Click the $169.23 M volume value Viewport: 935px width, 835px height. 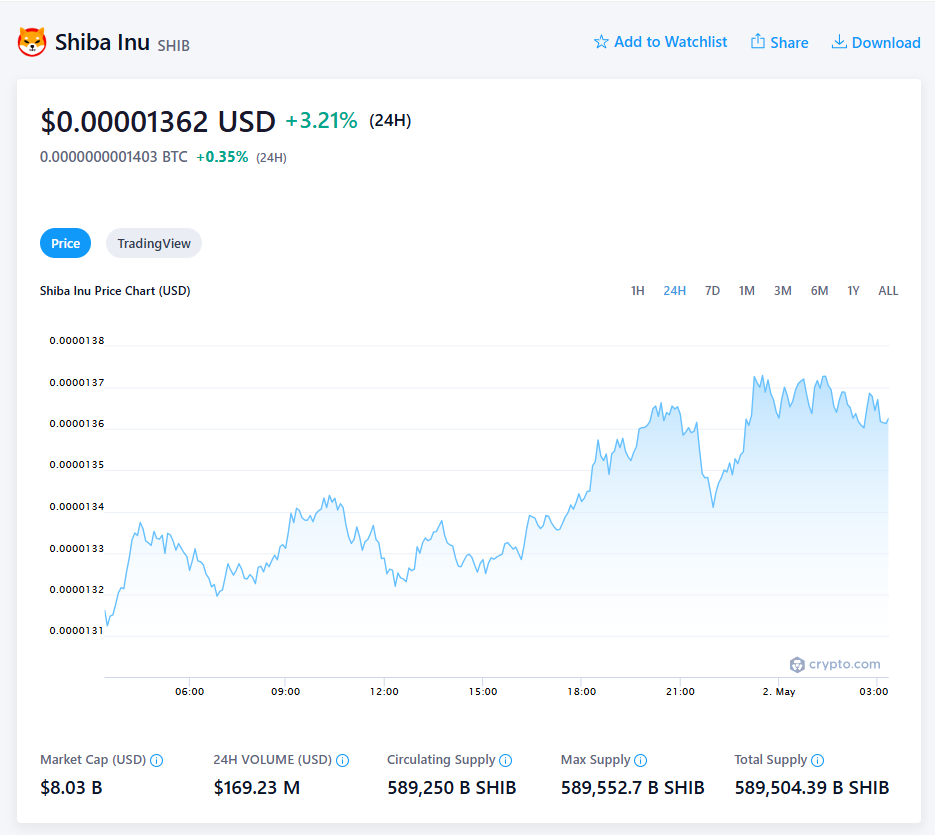257,788
